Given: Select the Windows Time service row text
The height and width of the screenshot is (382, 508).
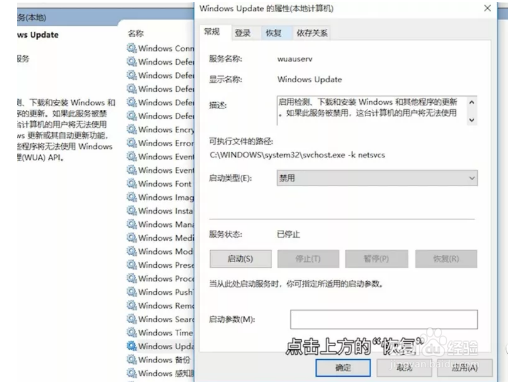Looking at the screenshot, I should [x=166, y=333].
